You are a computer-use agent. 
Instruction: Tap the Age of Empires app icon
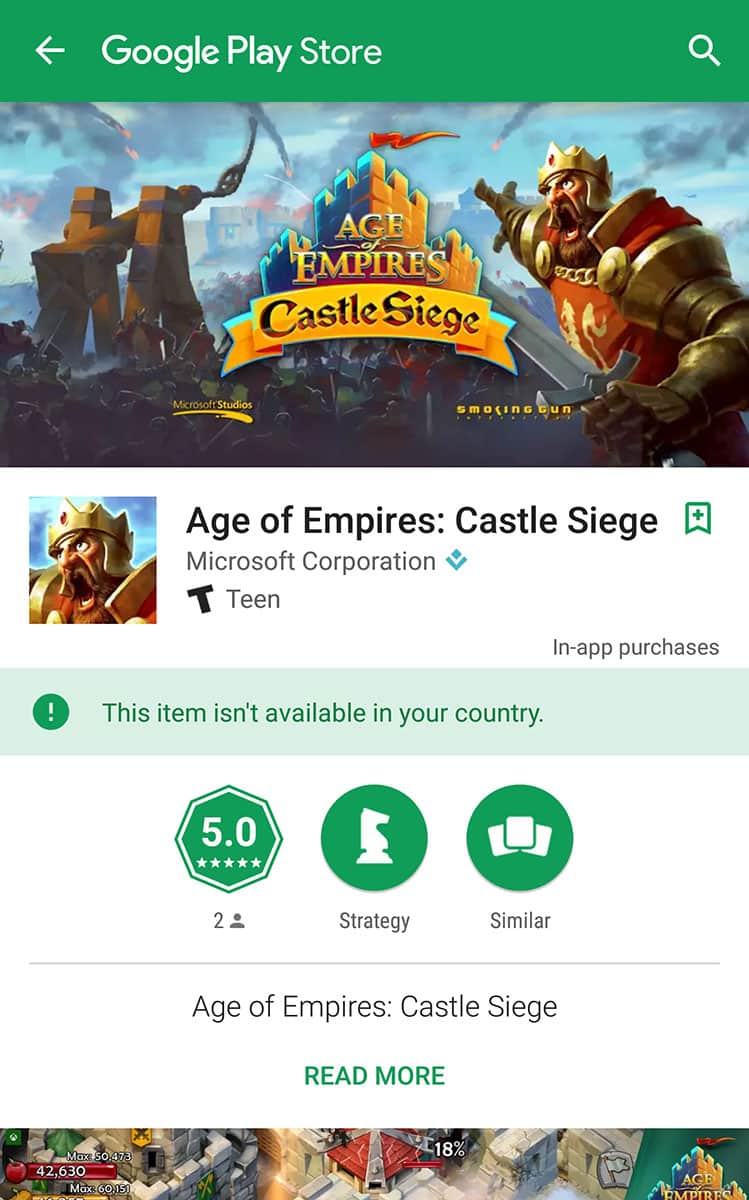click(x=93, y=560)
